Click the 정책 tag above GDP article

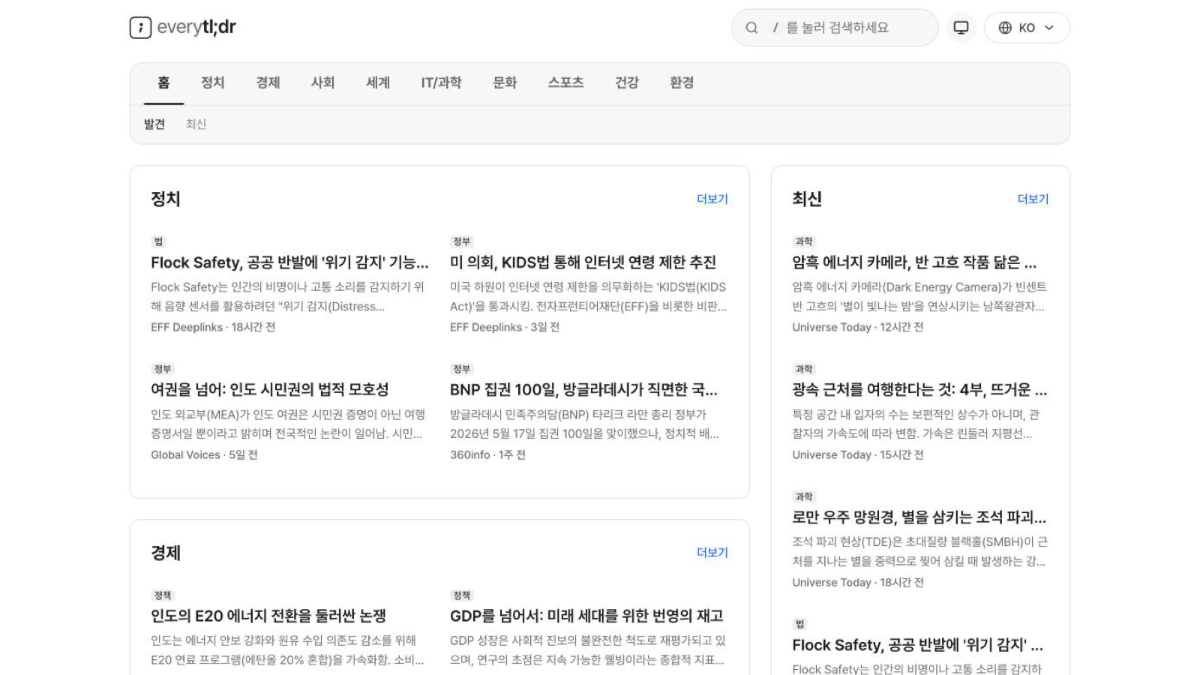click(x=461, y=595)
